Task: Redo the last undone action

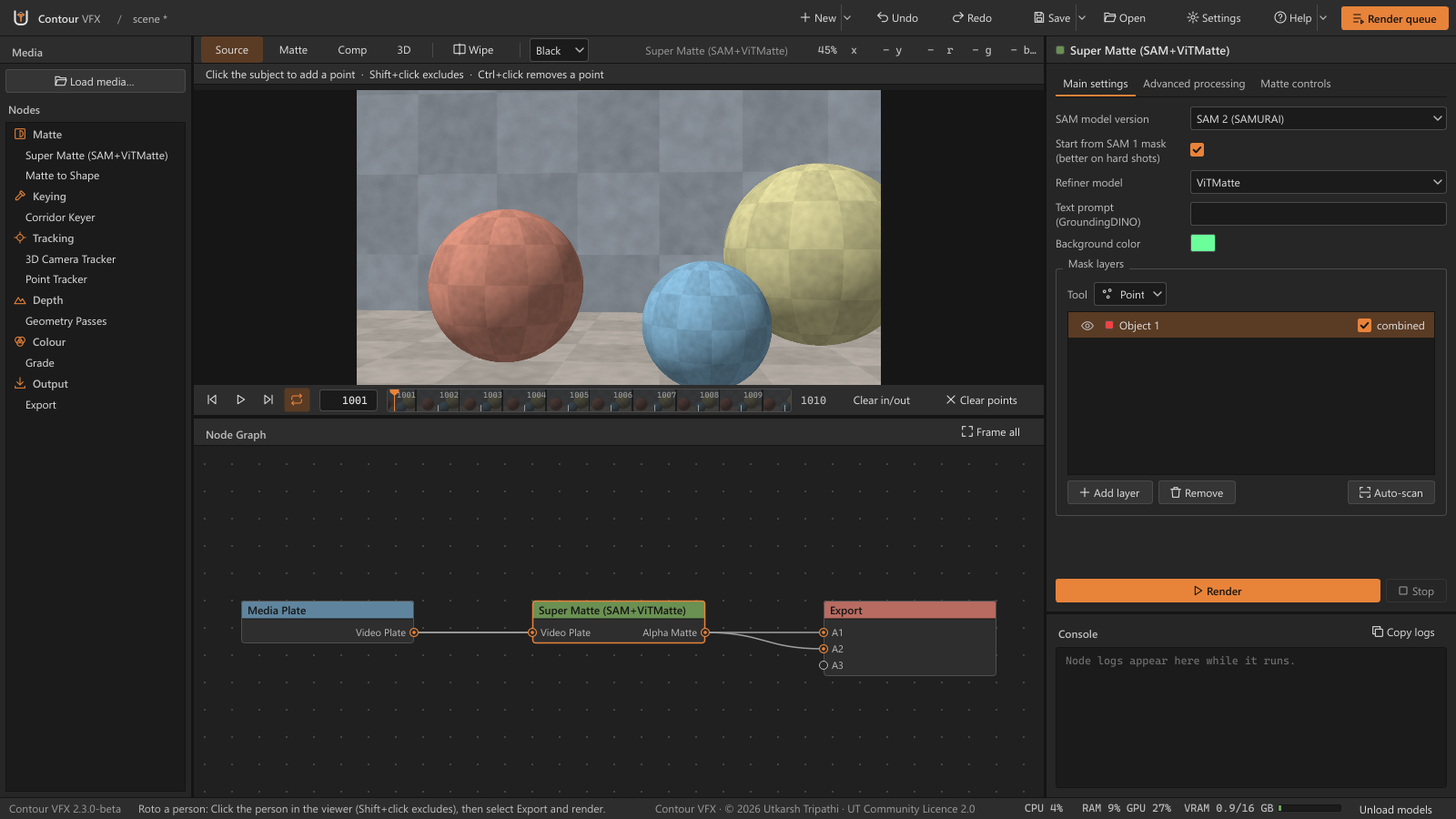Action: pyautogui.click(x=972, y=18)
